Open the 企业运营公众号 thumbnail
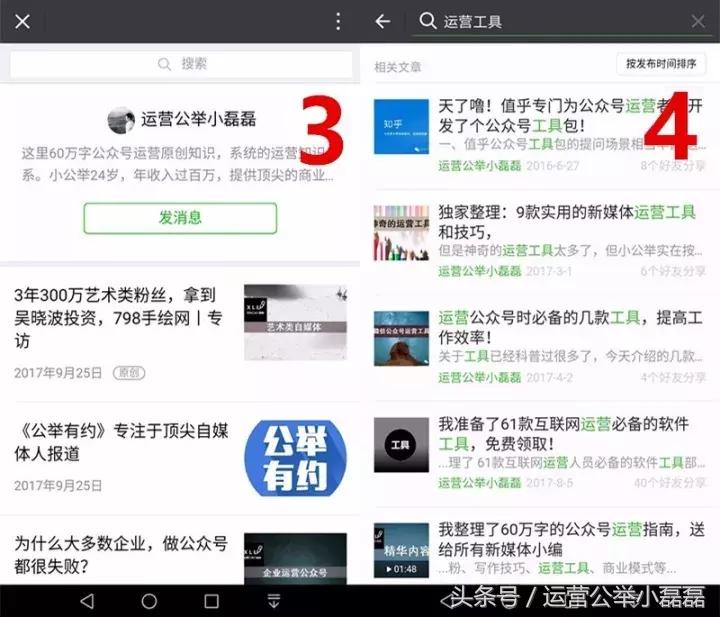 [295, 559]
